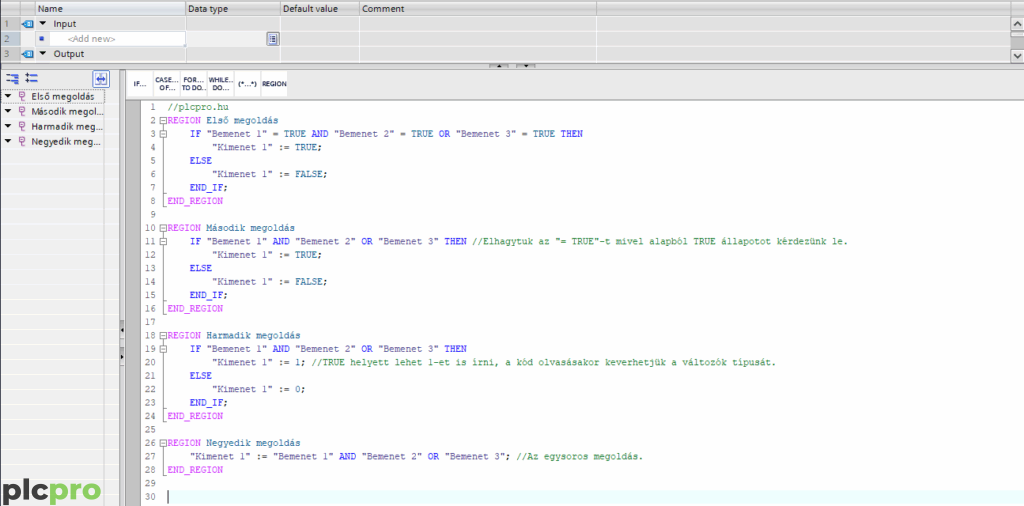Click the Output section interface icon
This screenshot has height=506, width=1024.
pyautogui.click(x=27, y=54)
